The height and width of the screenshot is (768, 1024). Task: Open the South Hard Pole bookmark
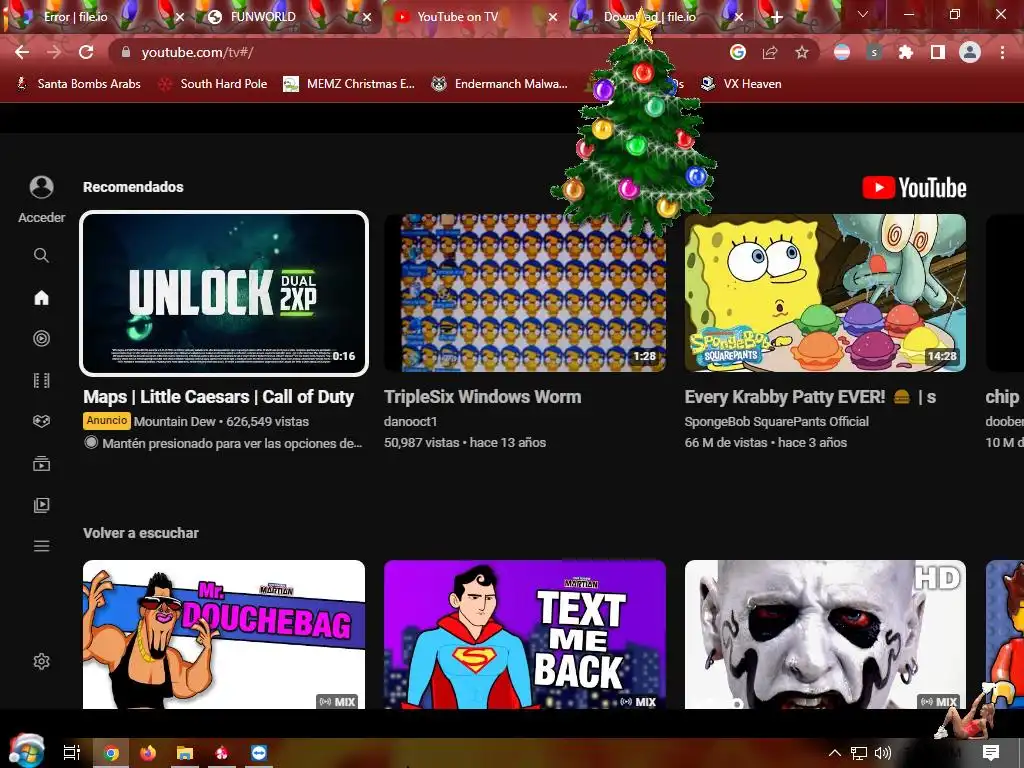pyautogui.click(x=214, y=84)
